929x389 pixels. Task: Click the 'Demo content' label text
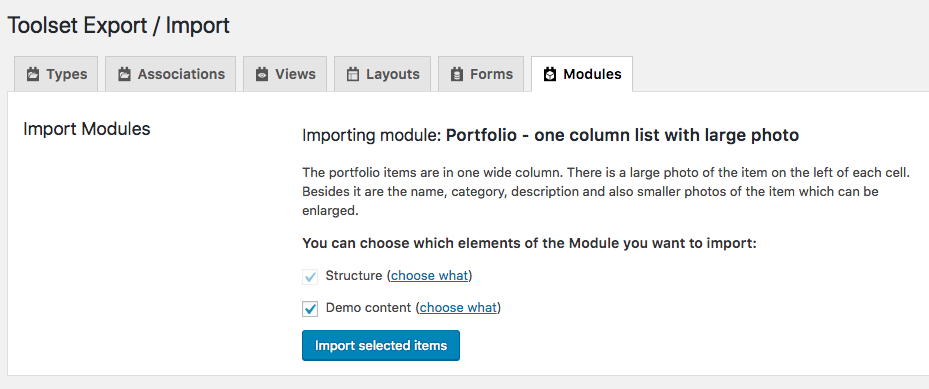point(369,308)
